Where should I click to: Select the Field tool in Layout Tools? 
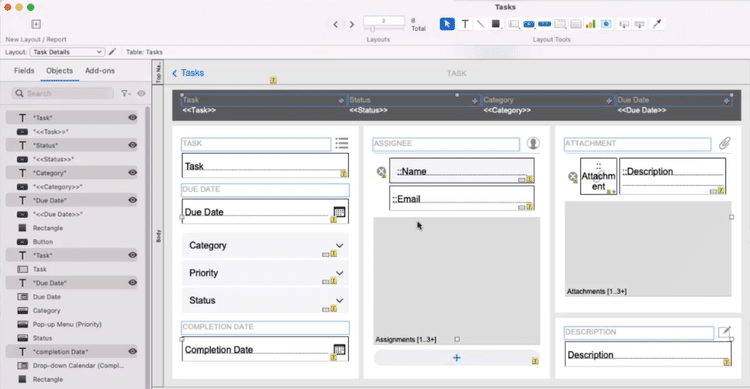(624, 24)
